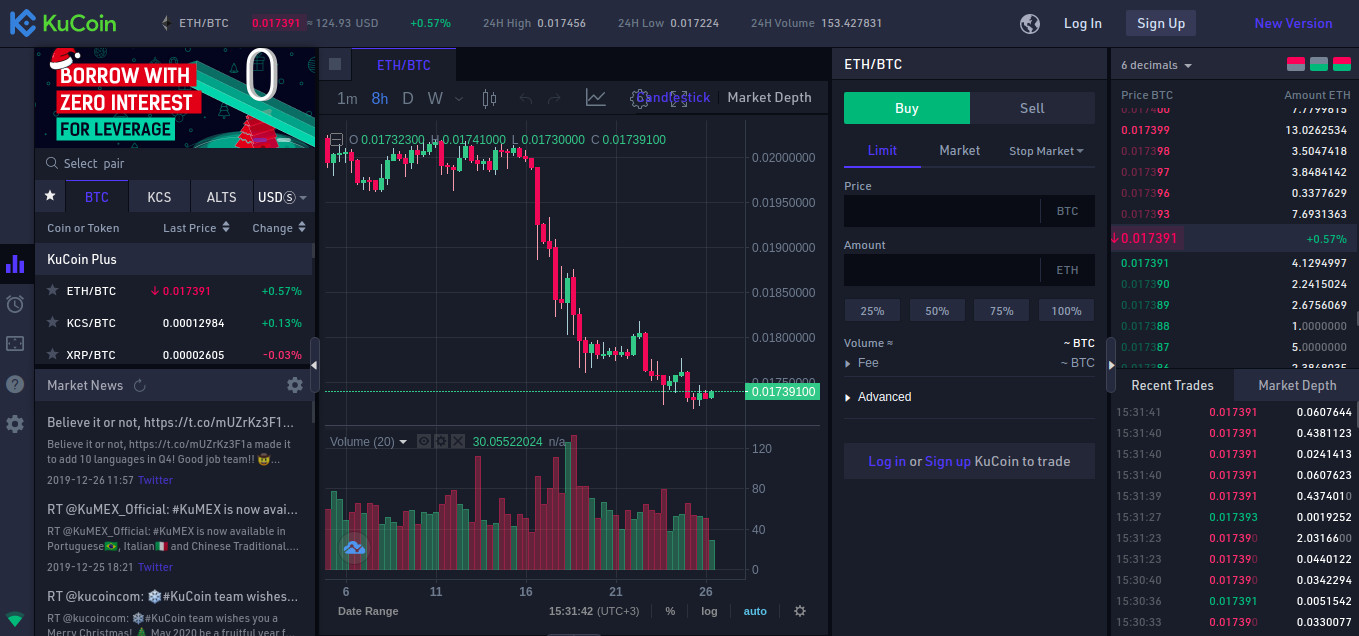Toggle chart fullscreen mode
The image size is (1359, 636).
[x=678, y=98]
